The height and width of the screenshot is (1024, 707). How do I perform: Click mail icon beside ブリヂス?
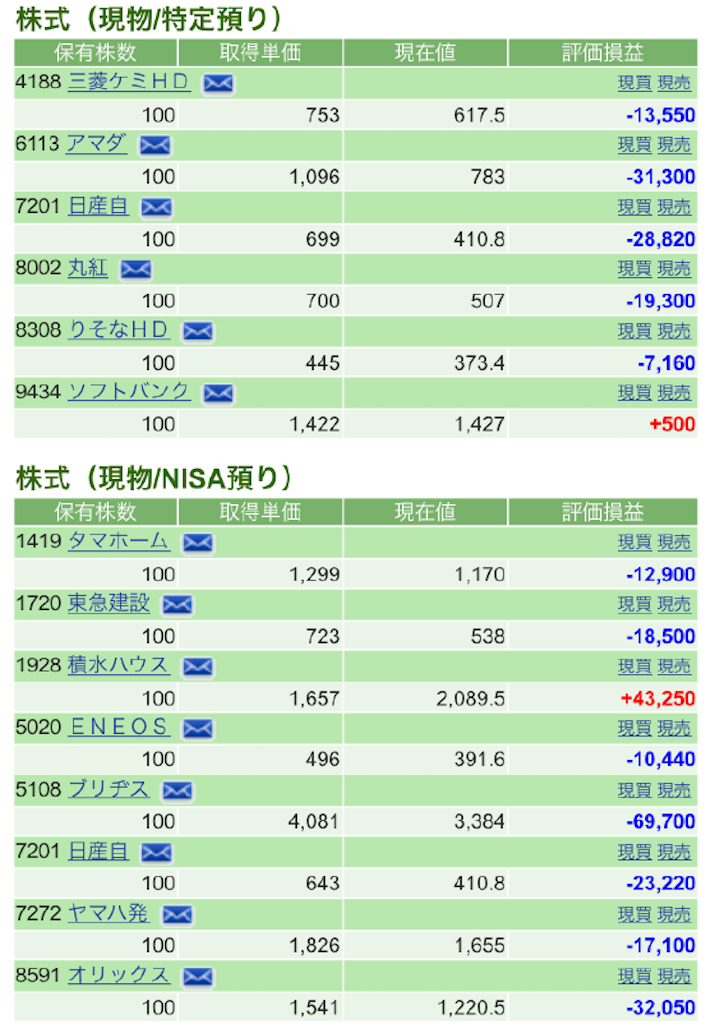[x=177, y=791]
